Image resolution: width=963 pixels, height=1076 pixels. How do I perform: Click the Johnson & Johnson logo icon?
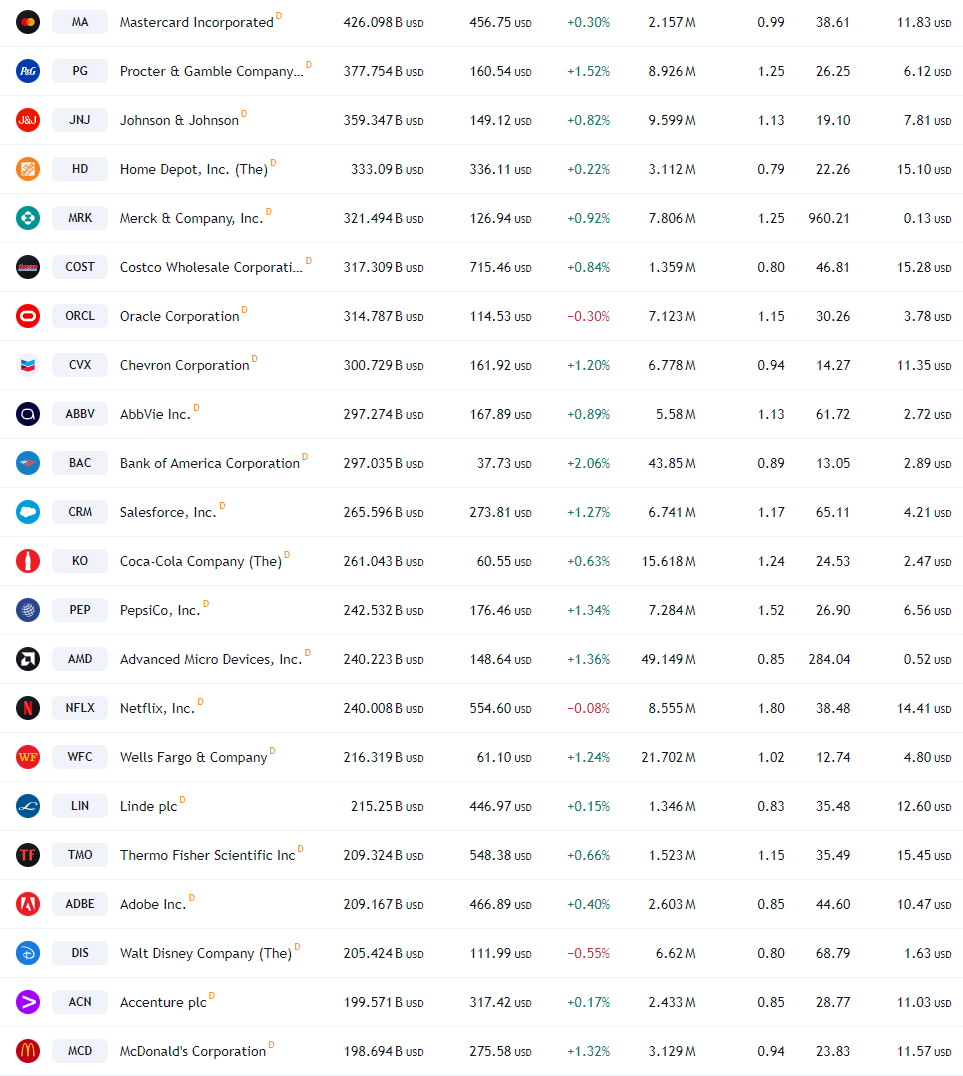28,120
